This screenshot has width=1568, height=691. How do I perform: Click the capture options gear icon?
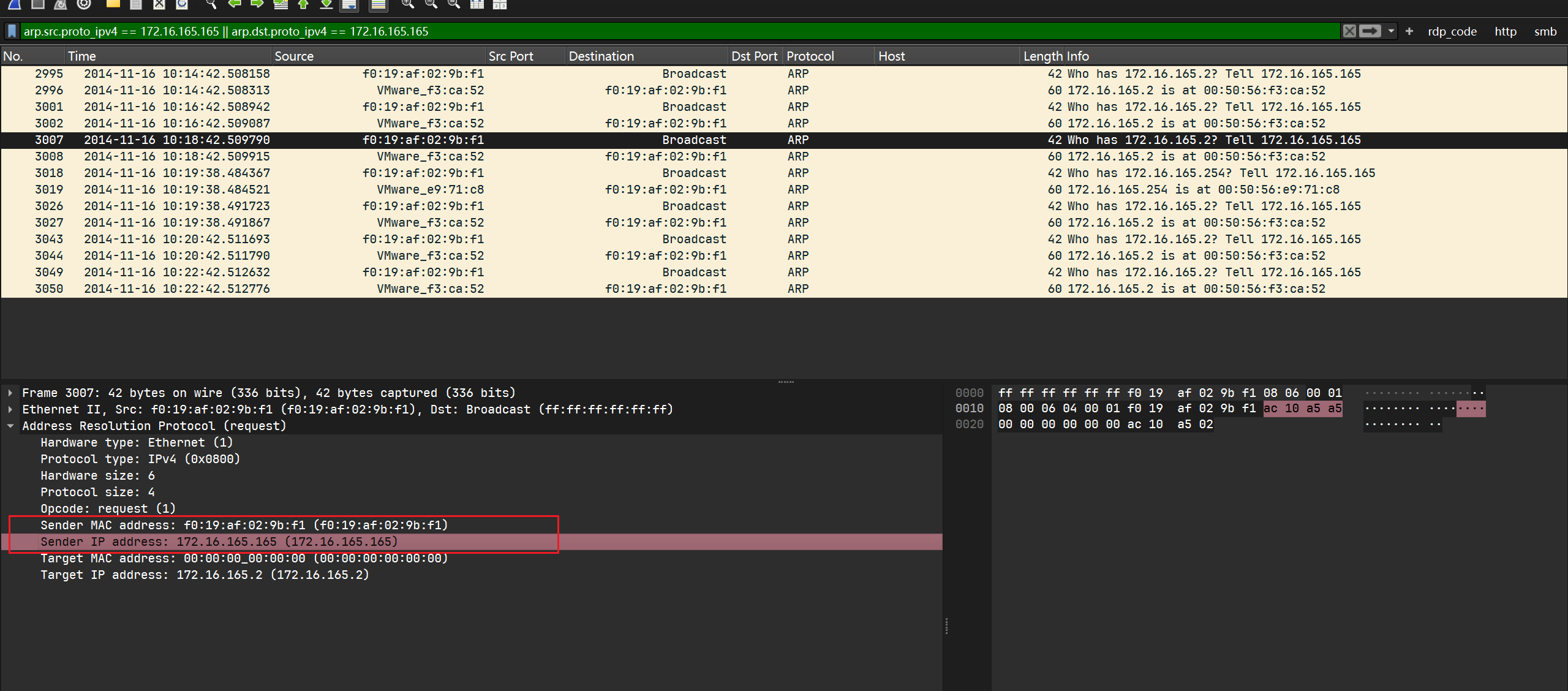[84, 4]
